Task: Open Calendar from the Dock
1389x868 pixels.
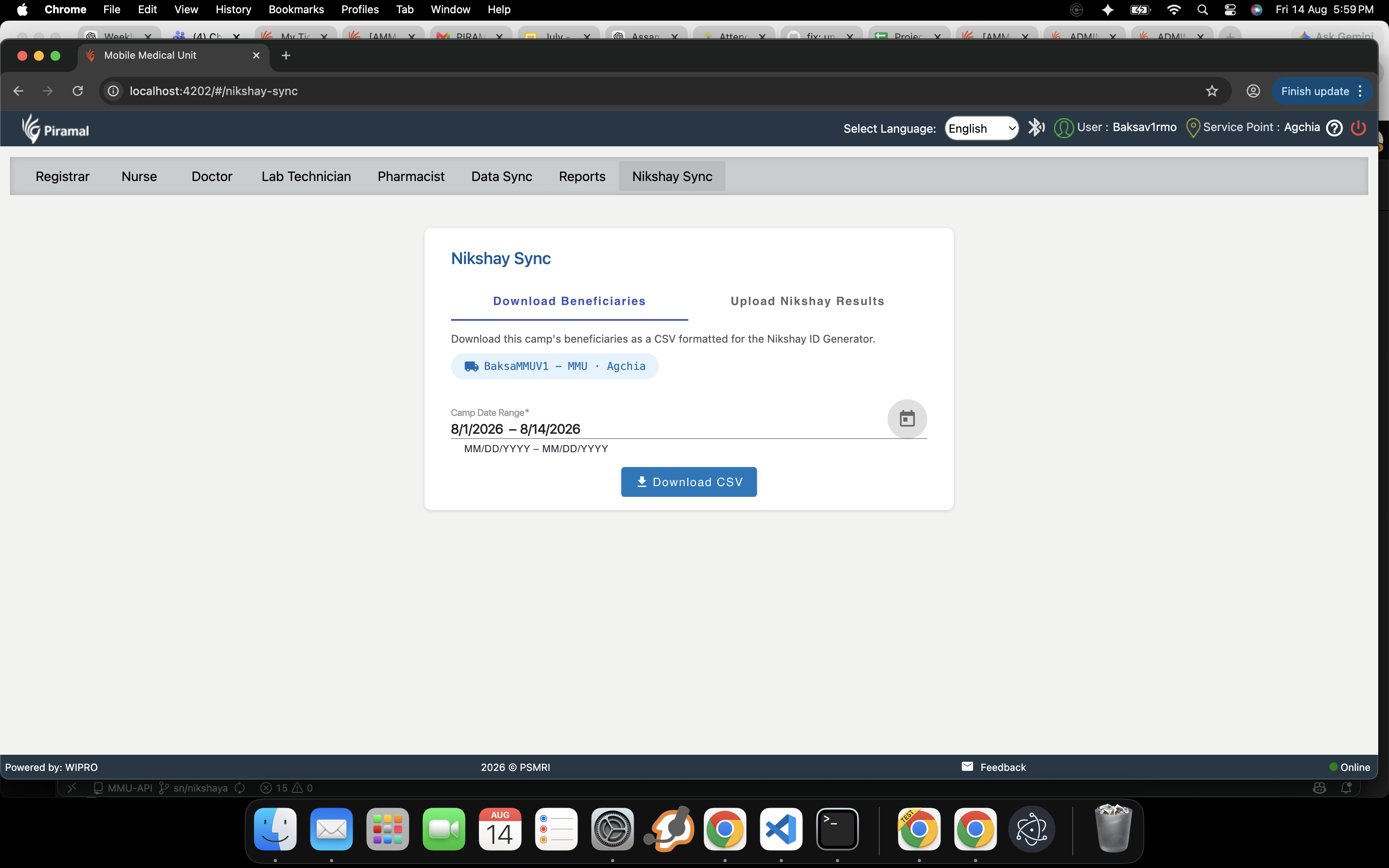Action: pos(500,829)
